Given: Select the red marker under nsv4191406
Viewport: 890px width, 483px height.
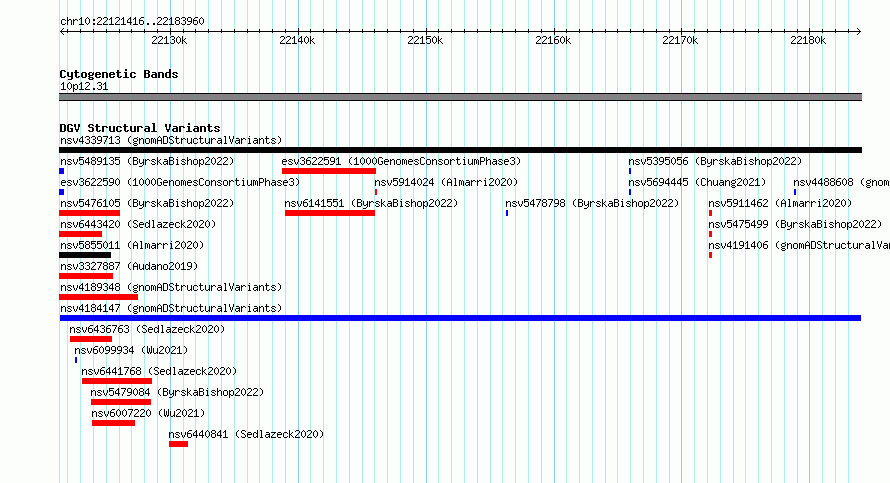Looking at the screenshot, I should click(x=710, y=255).
